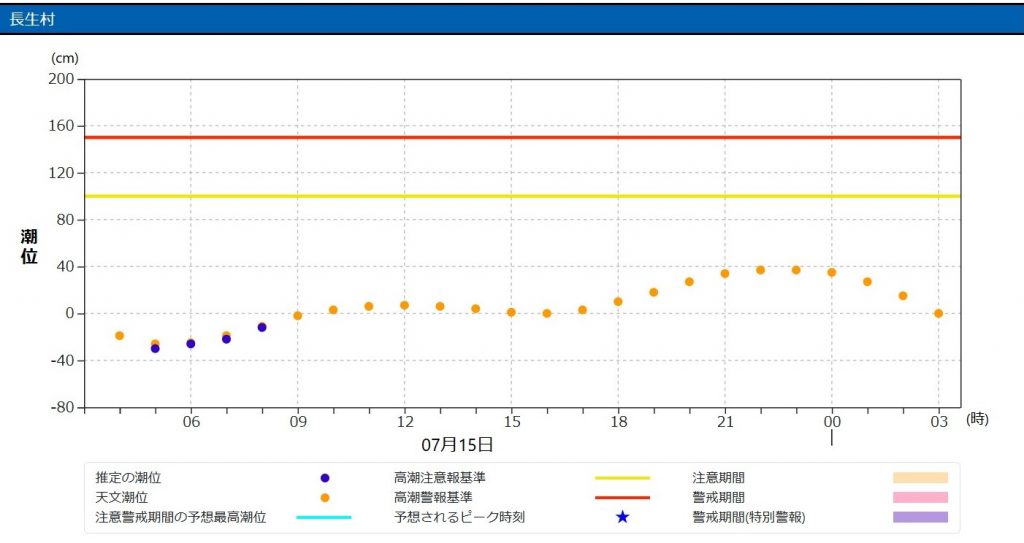Click the beige 注意期間 legend swatch
This screenshot has width=1024, height=543.
click(x=921, y=478)
